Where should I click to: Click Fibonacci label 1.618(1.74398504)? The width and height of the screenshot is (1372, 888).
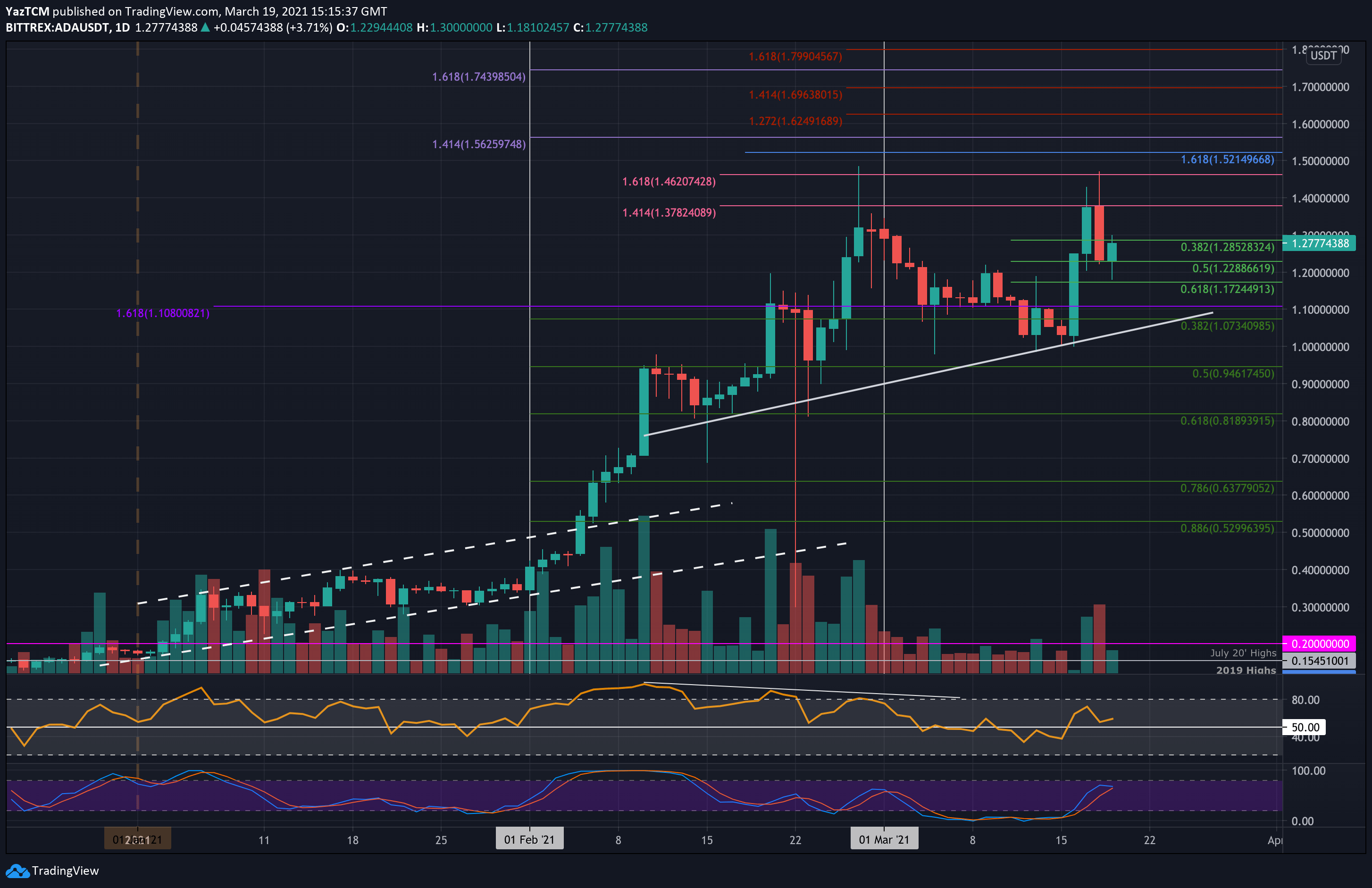pos(478,77)
